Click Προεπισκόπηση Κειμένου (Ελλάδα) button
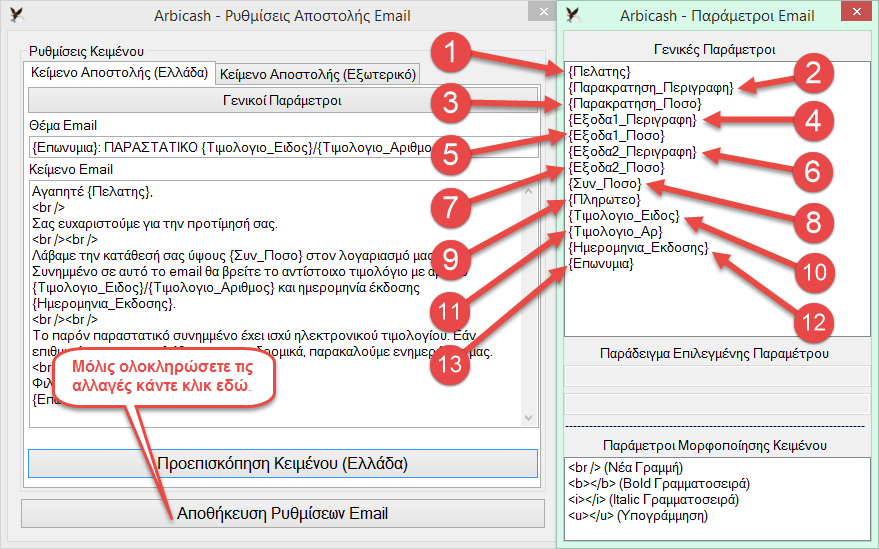879x549 pixels. 283,464
